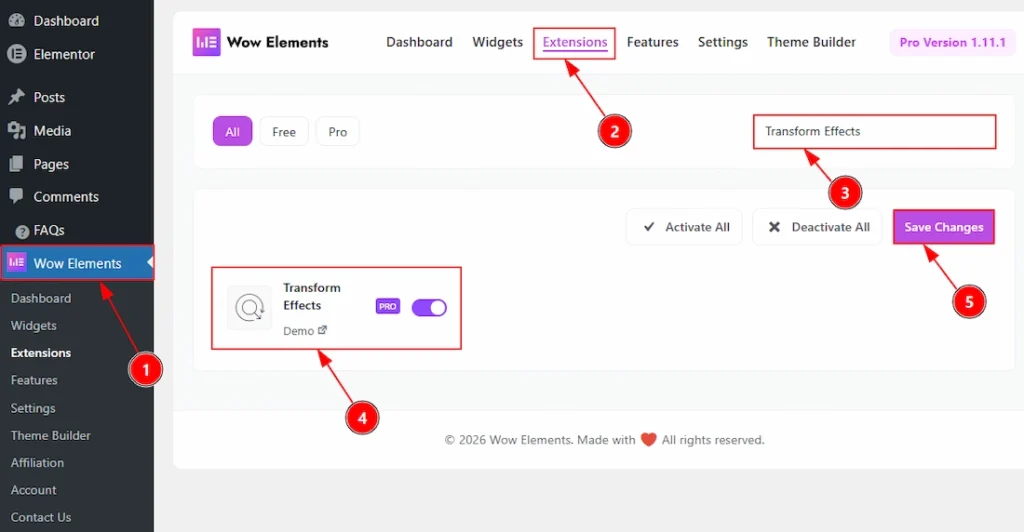
Task: Open Settings submenu in sidebar
Action: (33, 408)
